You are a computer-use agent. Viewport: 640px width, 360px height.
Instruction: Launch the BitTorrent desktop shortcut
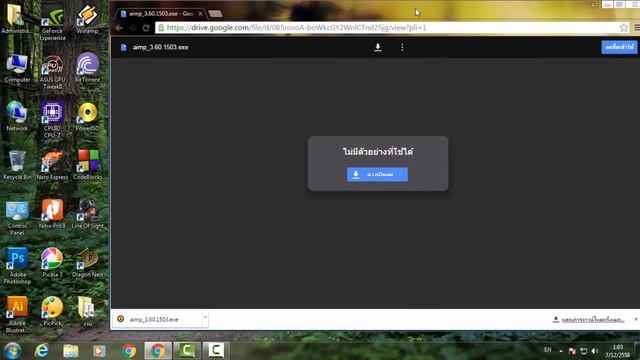click(87, 68)
